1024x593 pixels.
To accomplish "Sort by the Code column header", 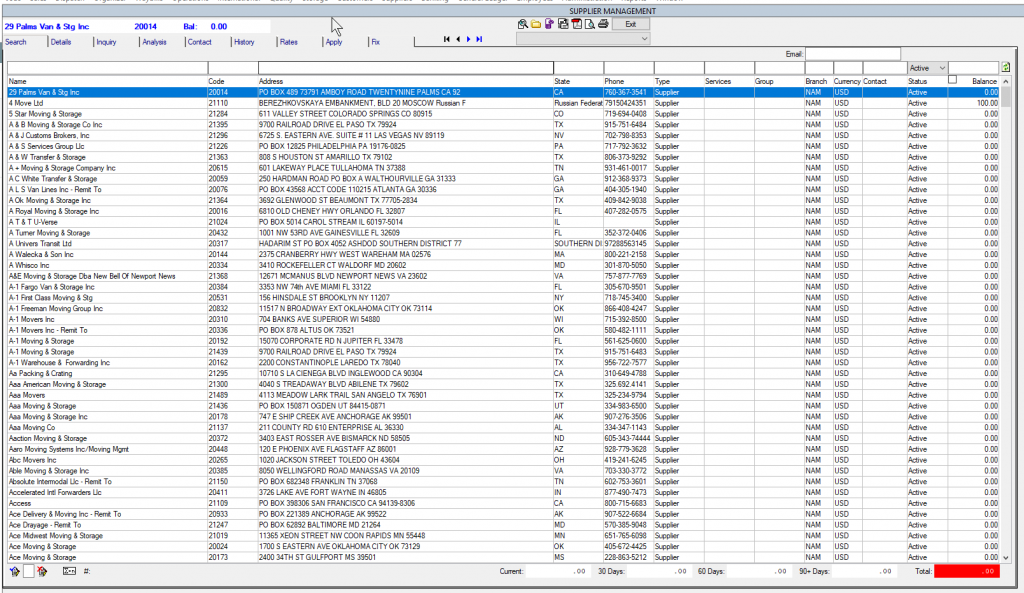I will (x=216, y=82).
